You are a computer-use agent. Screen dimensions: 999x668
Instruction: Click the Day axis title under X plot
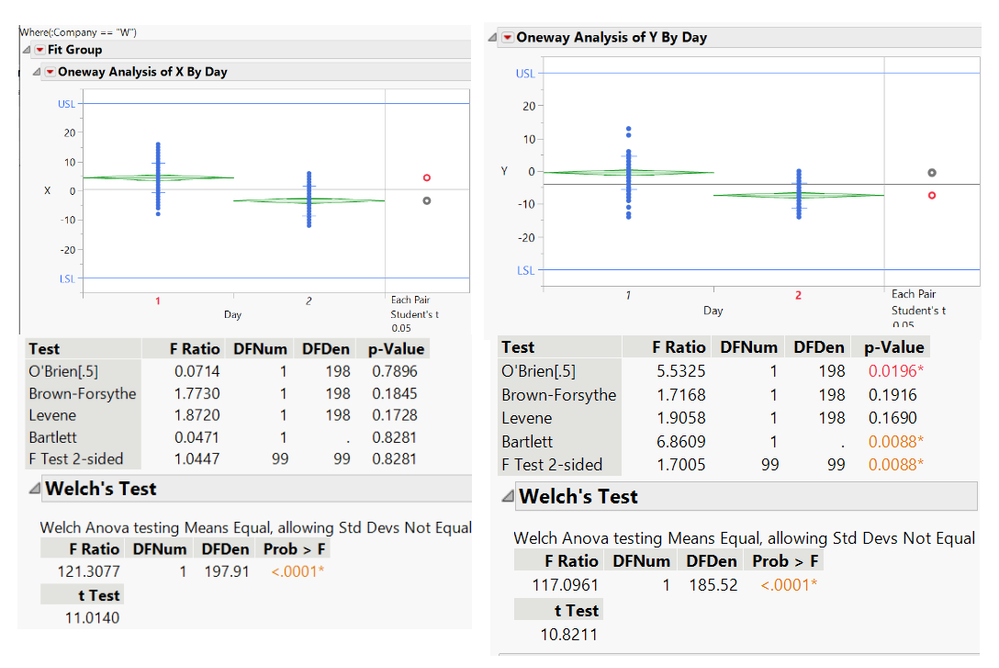click(232, 315)
